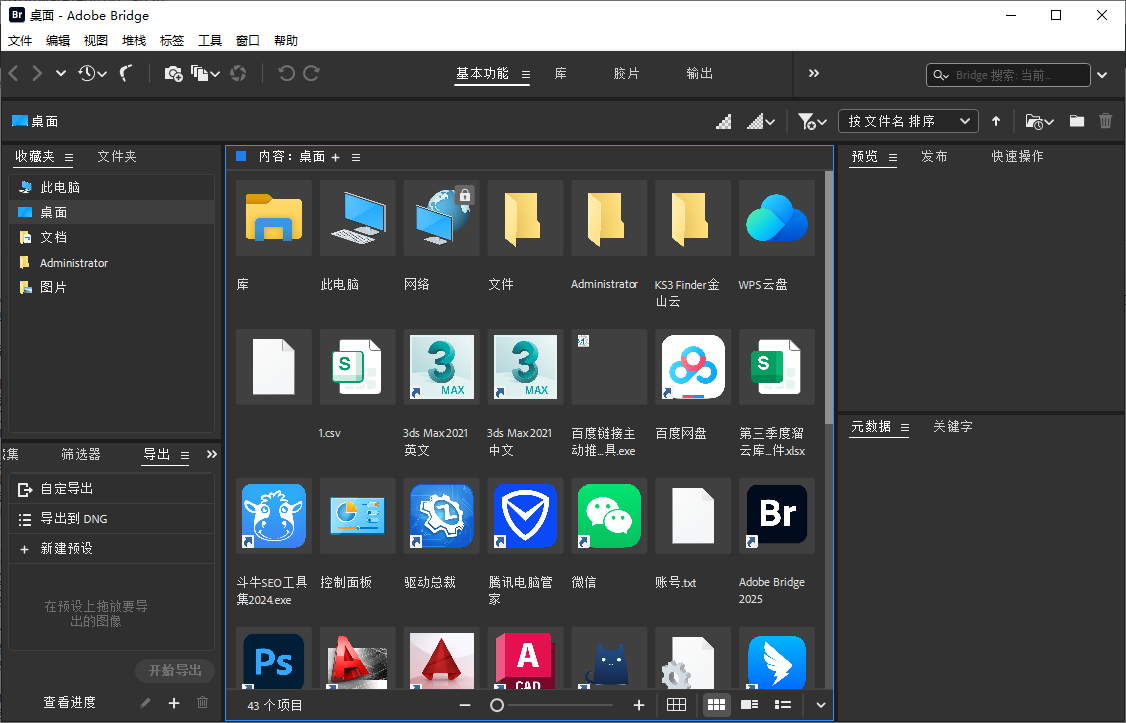
Task: Select the WPS云盘 thumbnail
Action: pyautogui.click(x=776, y=218)
